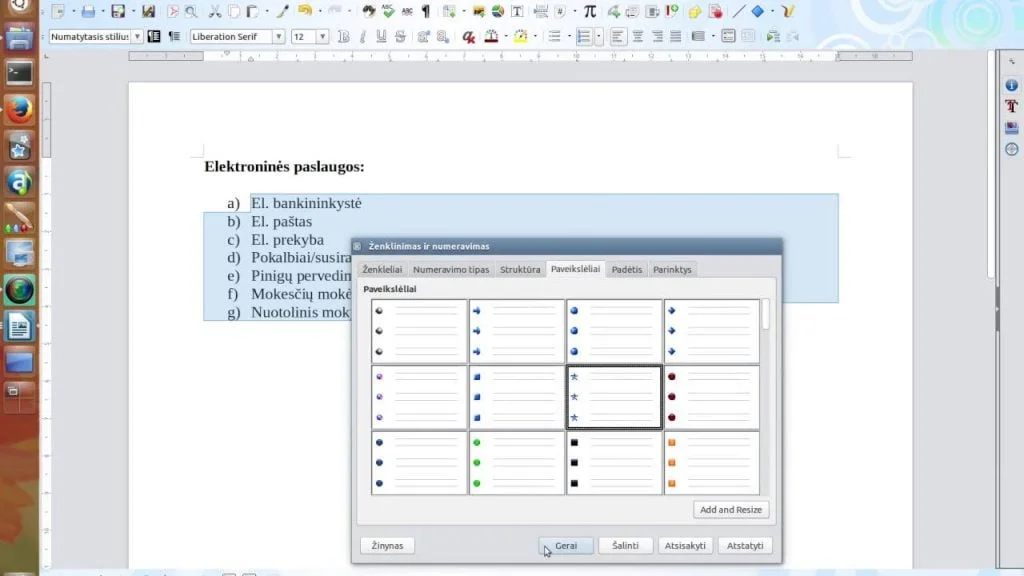Viewport: 1024px width, 576px height.
Task: Open the Print Preview magnifier icon
Action: click(191, 12)
